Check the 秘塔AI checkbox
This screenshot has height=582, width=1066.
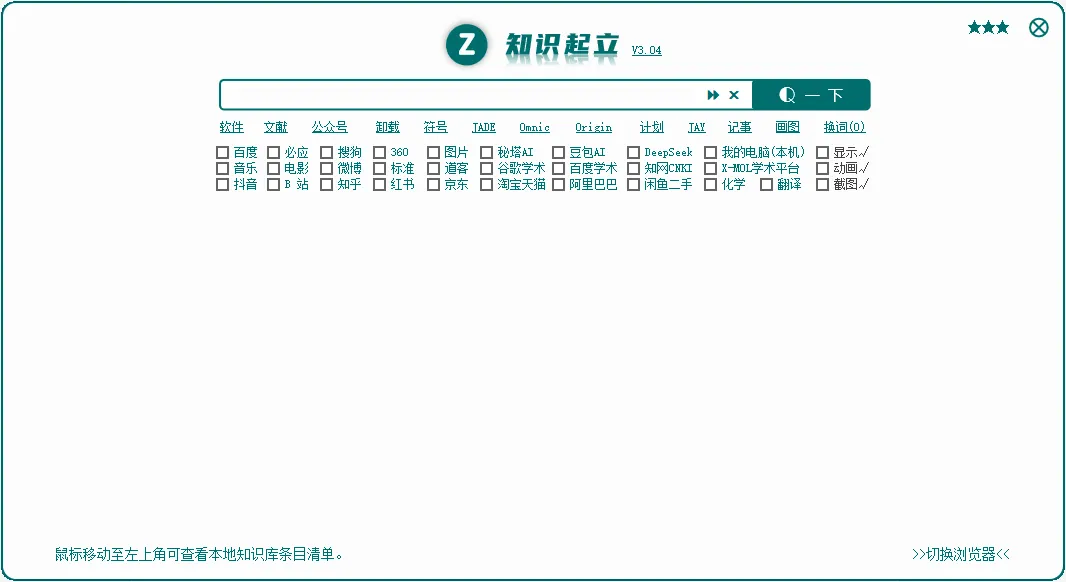pos(486,152)
